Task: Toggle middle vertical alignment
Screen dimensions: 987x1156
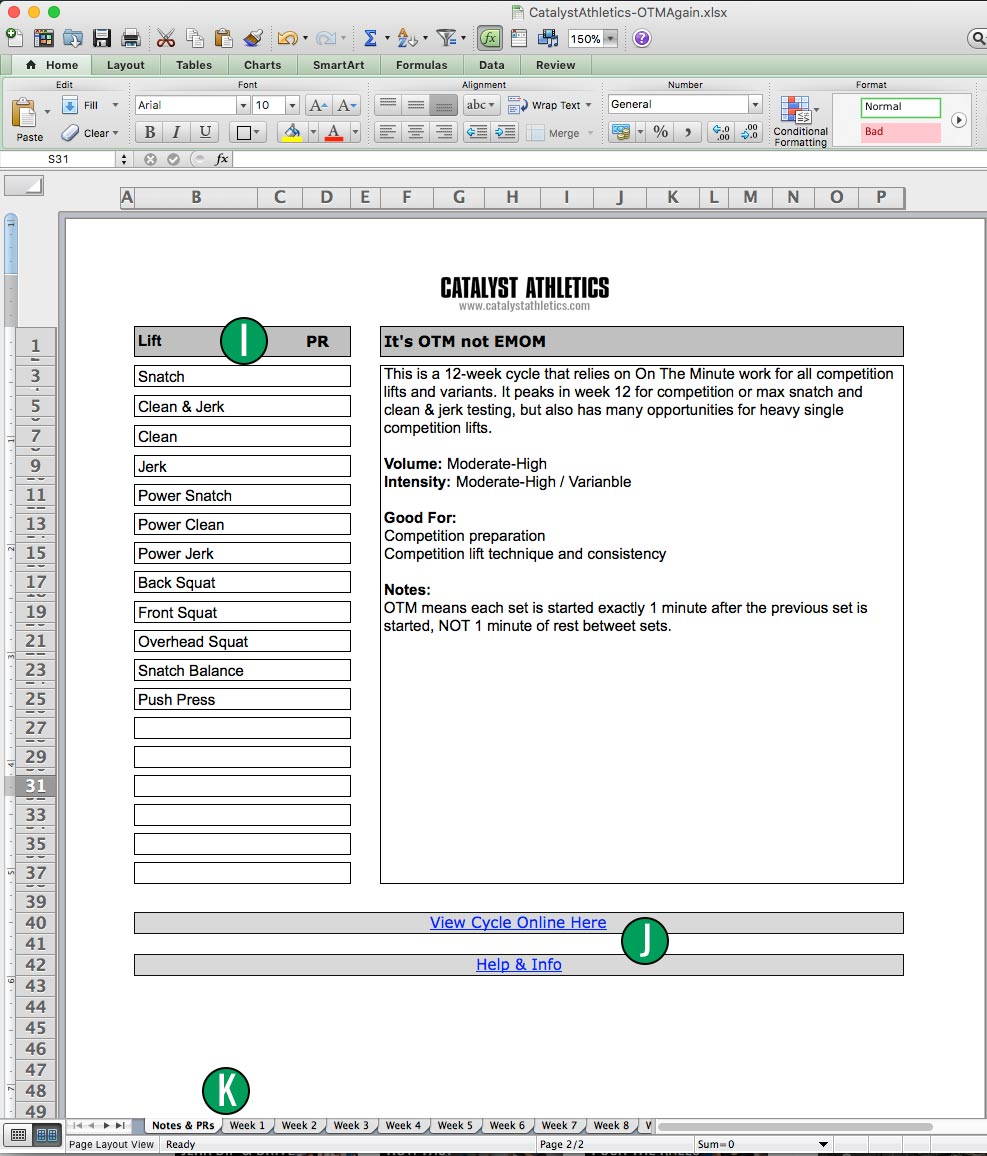Action: [416, 105]
